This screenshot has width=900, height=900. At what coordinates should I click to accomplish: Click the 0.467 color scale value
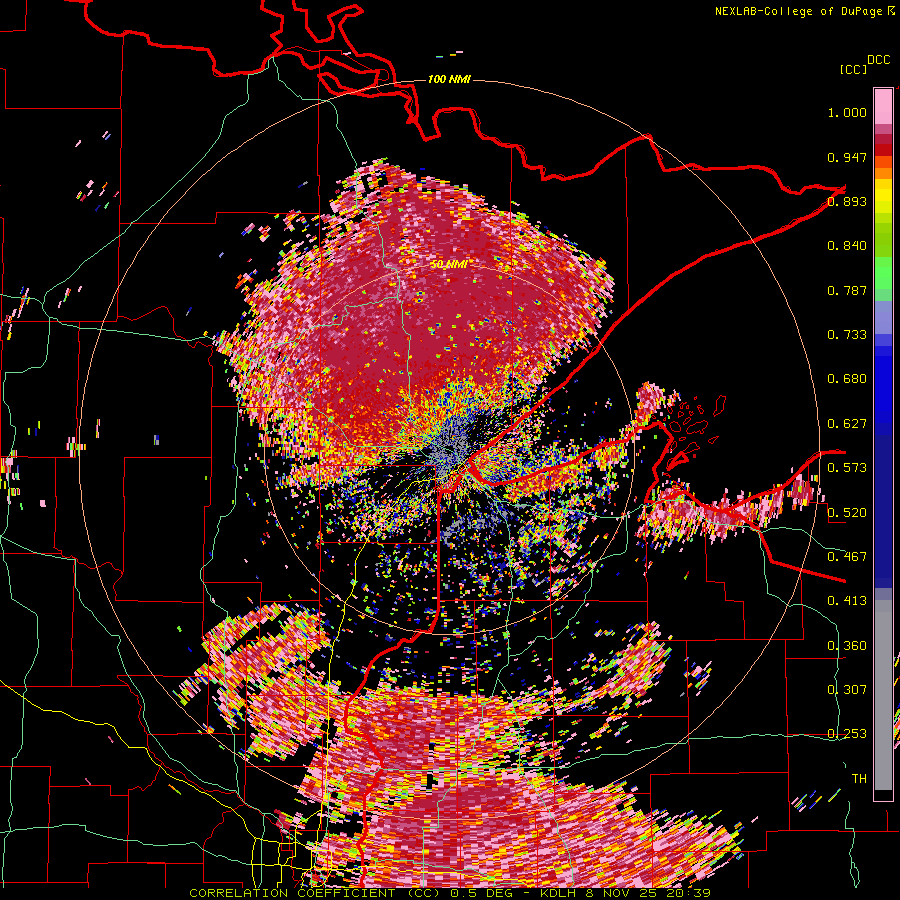(847, 557)
